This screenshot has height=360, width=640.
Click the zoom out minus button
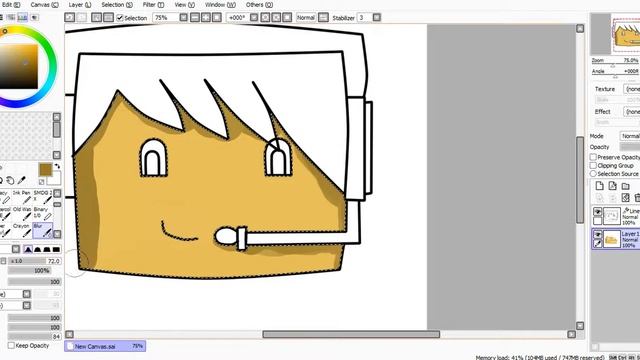click(195, 18)
